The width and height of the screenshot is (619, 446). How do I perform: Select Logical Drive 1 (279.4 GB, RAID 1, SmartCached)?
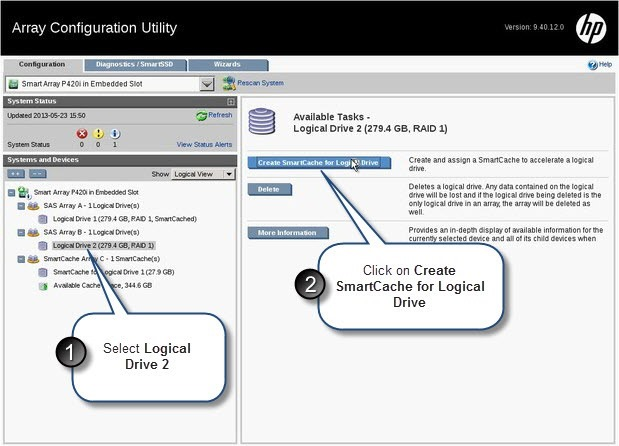(x=125, y=219)
